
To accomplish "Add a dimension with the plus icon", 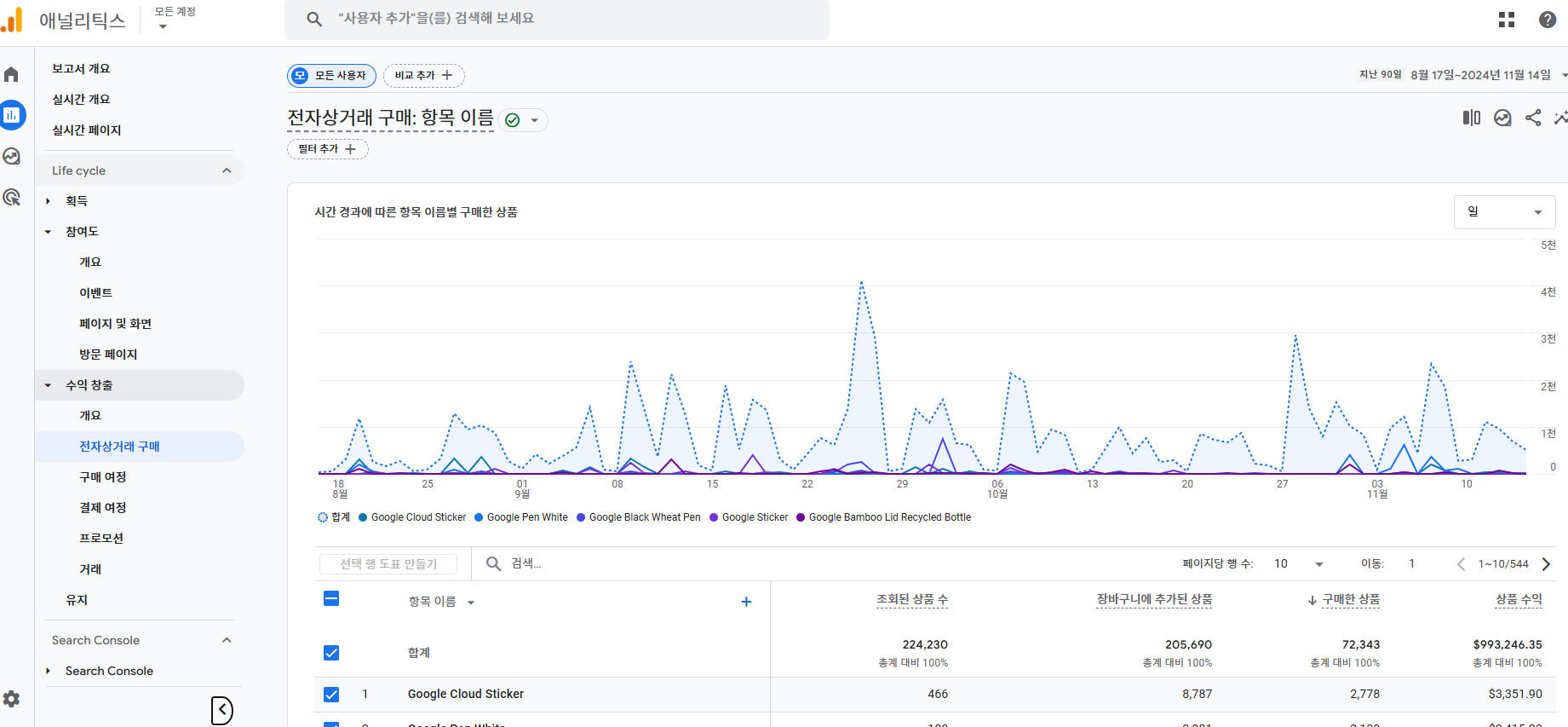I will 746,602.
